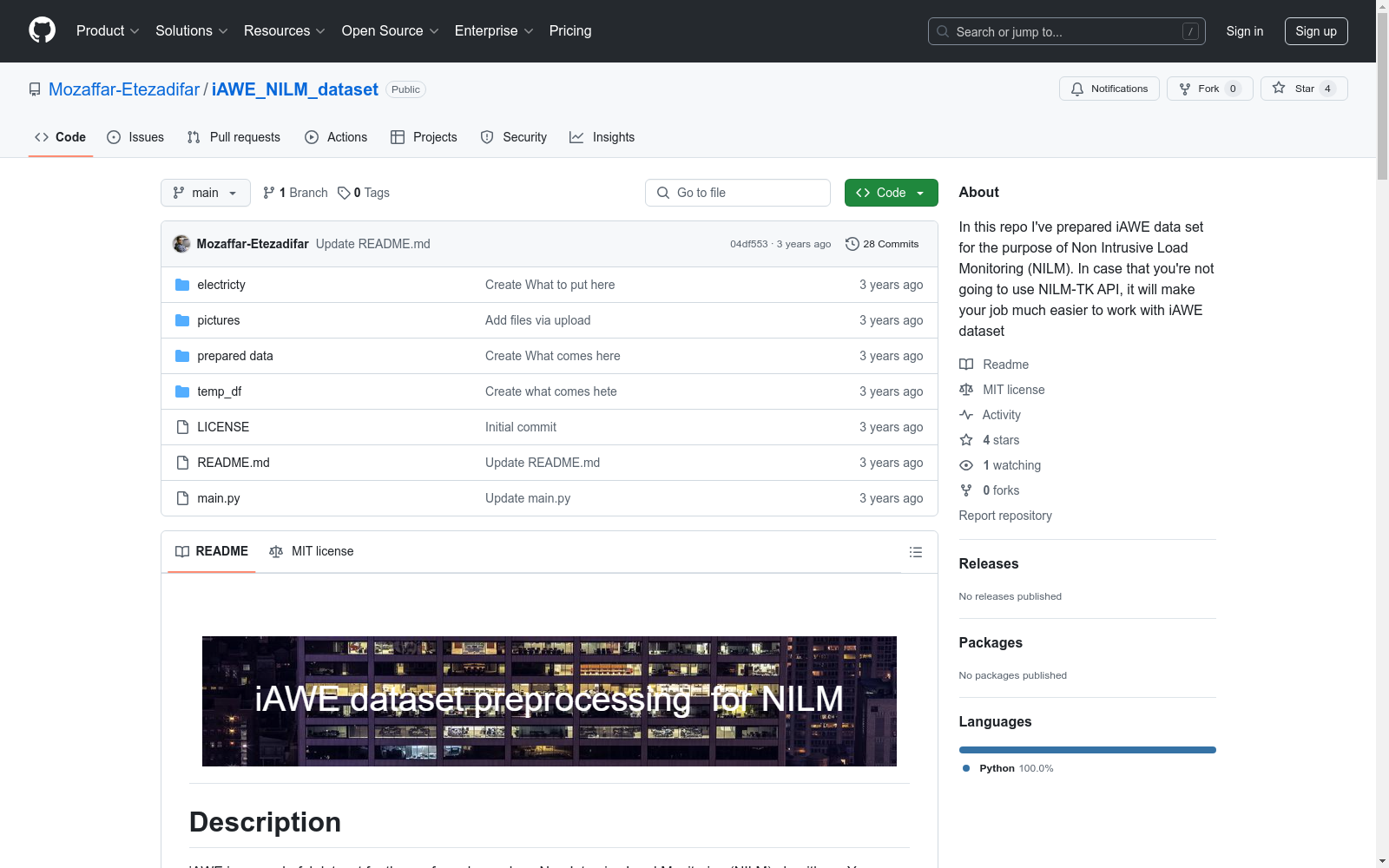Expand the Product menu
Viewport: 1389px width, 868px height.
coord(108,30)
